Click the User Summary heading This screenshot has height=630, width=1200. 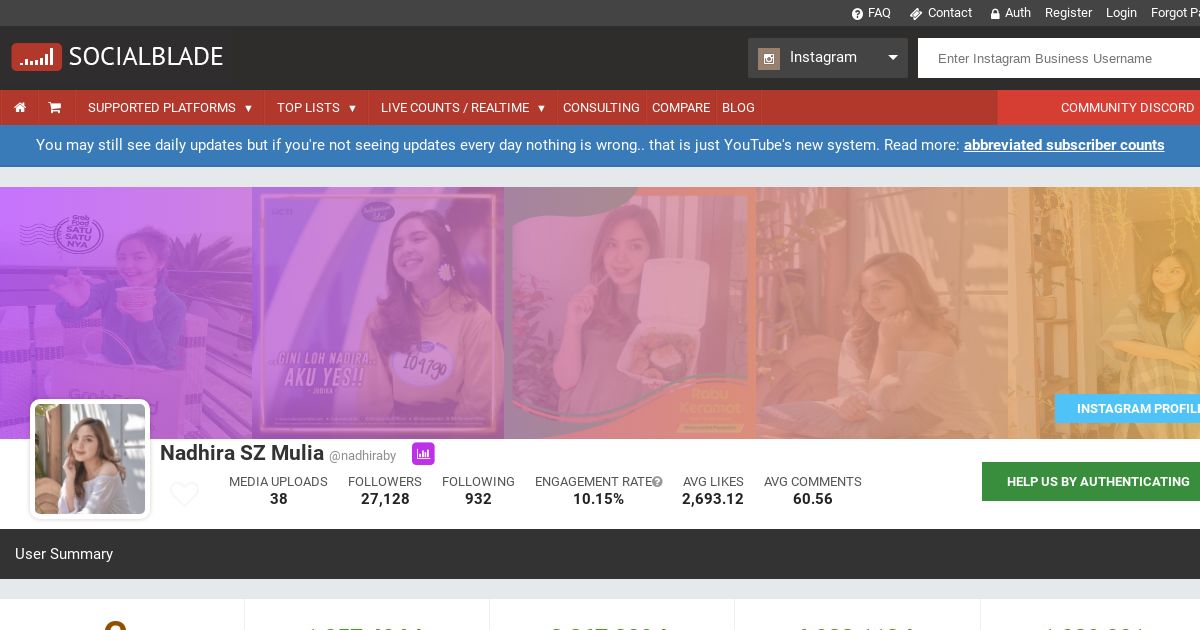(64, 554)
